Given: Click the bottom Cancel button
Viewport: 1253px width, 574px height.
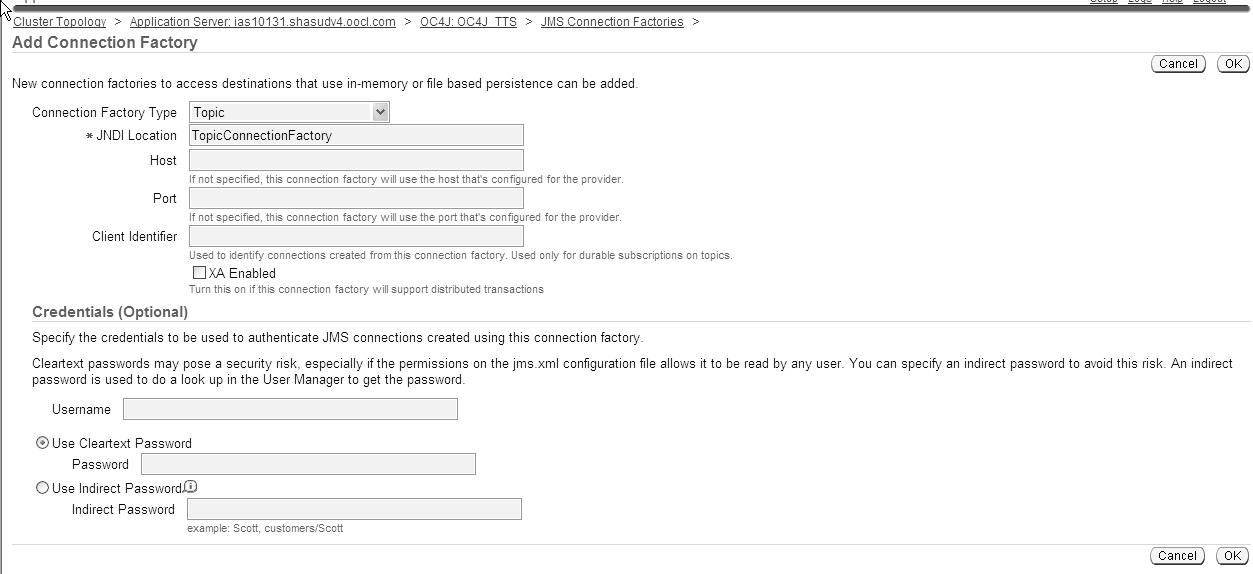Looking at the screenshot, I should point(1178,556).
